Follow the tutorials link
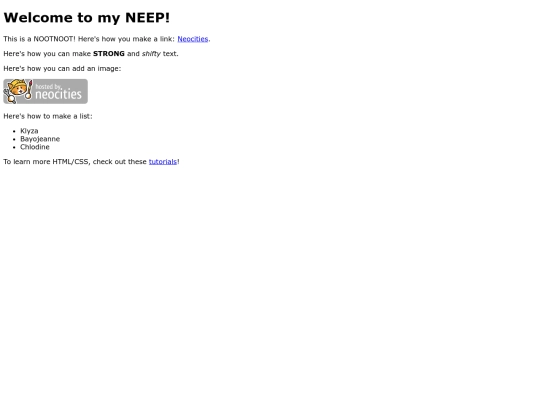 pos(163,162)
